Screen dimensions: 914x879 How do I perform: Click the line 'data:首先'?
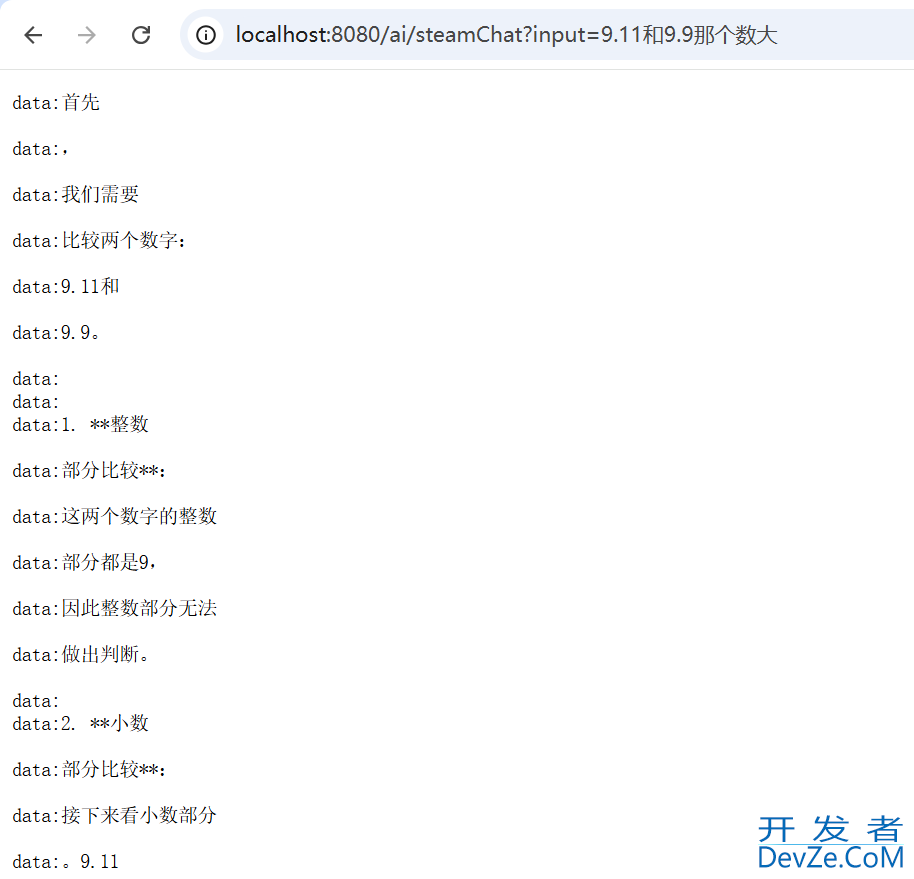click(x=56, y=103)
